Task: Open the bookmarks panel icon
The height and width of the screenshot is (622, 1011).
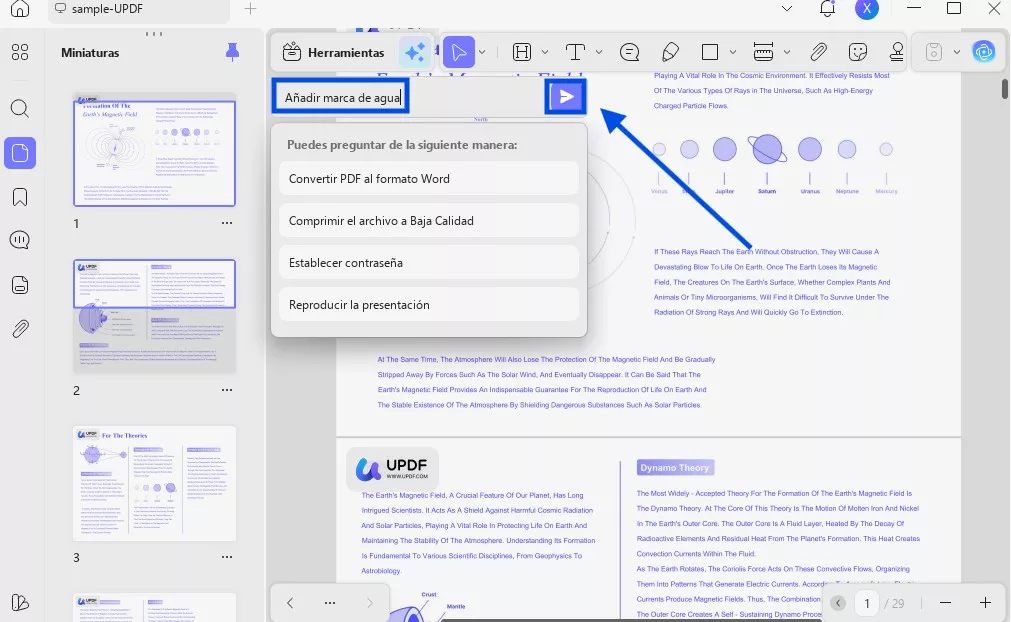Action: tap(20, 197)
